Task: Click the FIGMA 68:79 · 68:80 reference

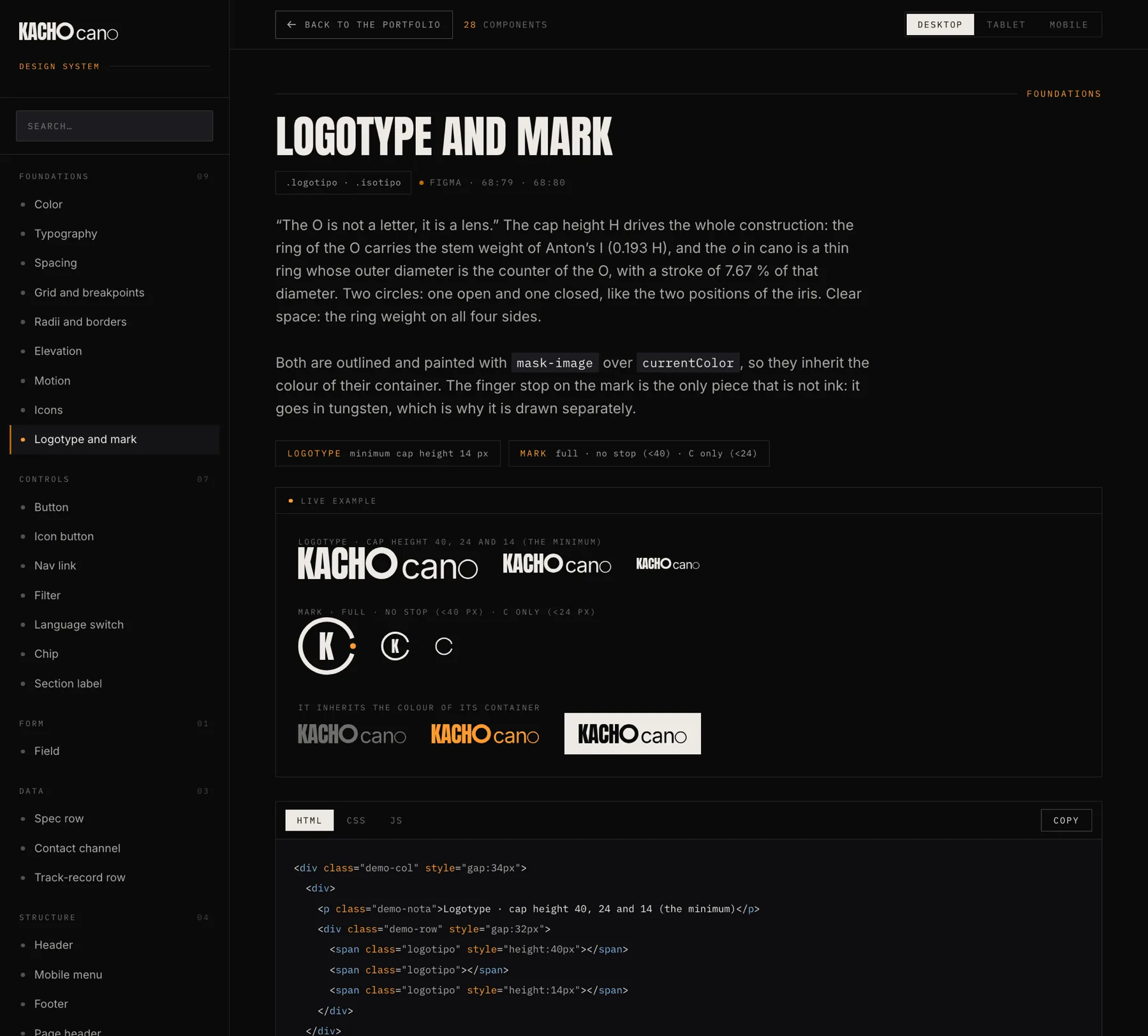Action: coord(492,182)
